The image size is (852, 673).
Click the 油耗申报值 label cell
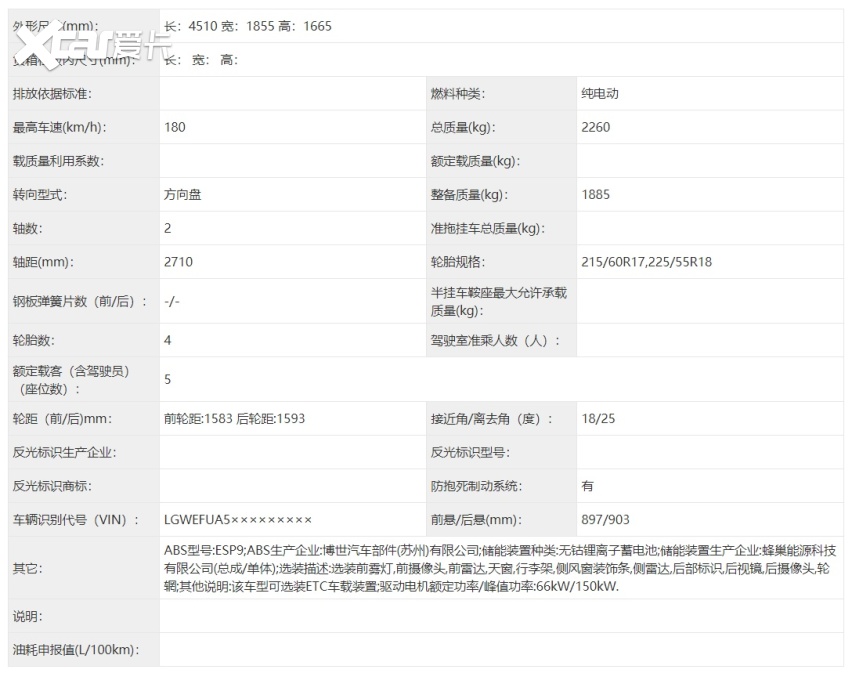[75, 650]
